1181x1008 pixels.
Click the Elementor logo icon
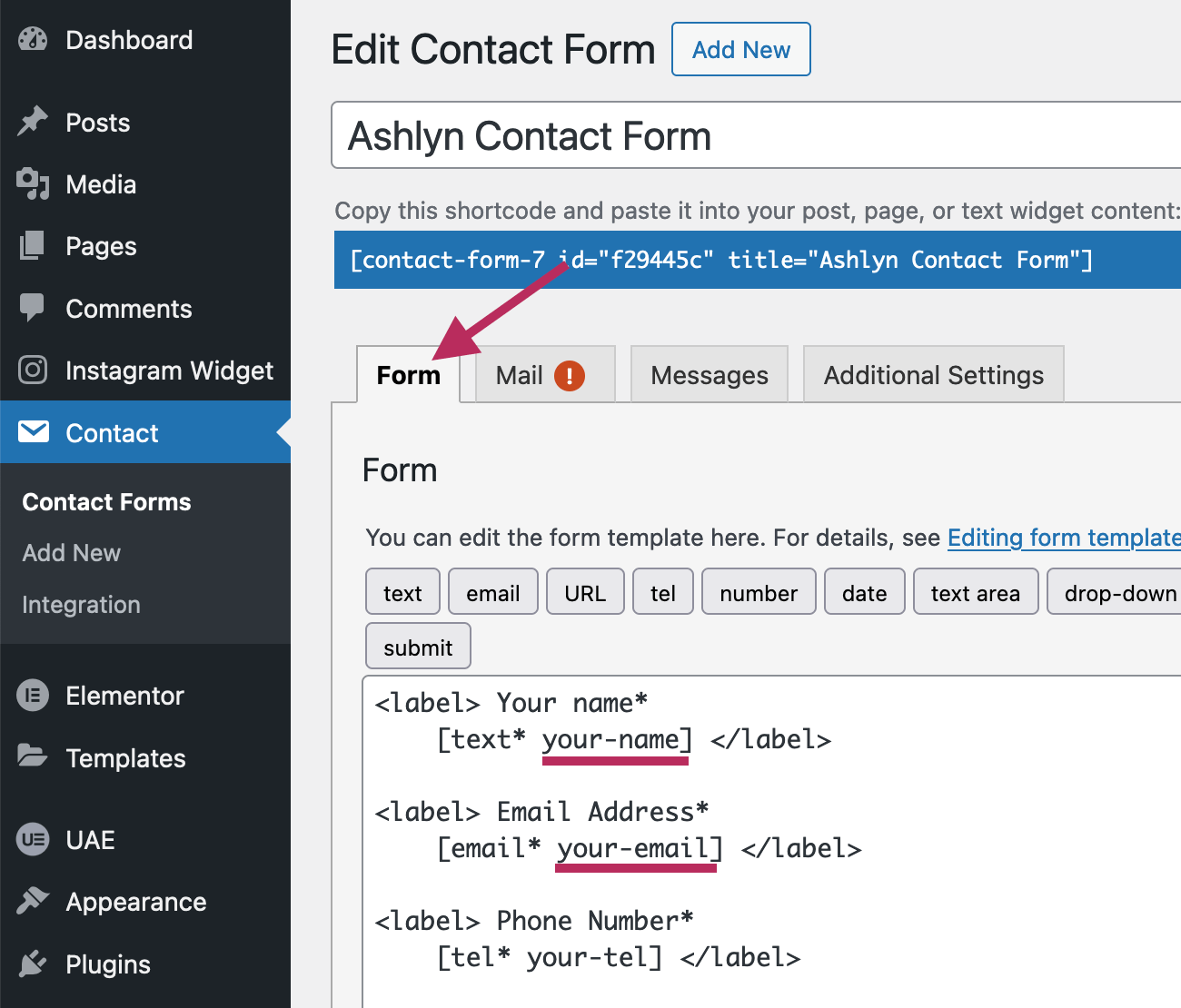33,696
